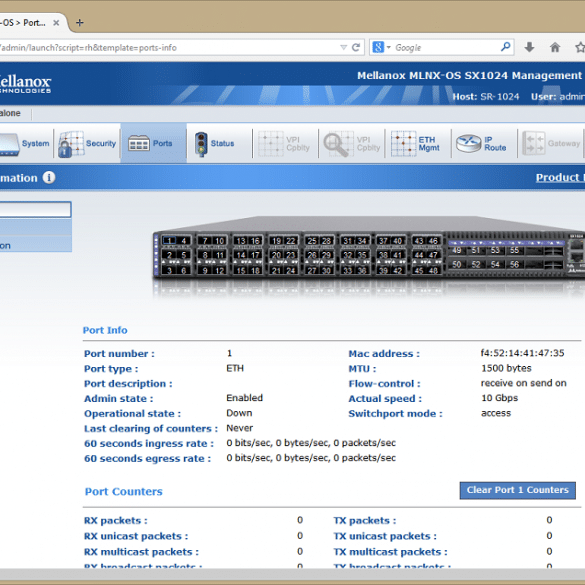Click 'receive on send on' flow-control value

tap(523, 383)
